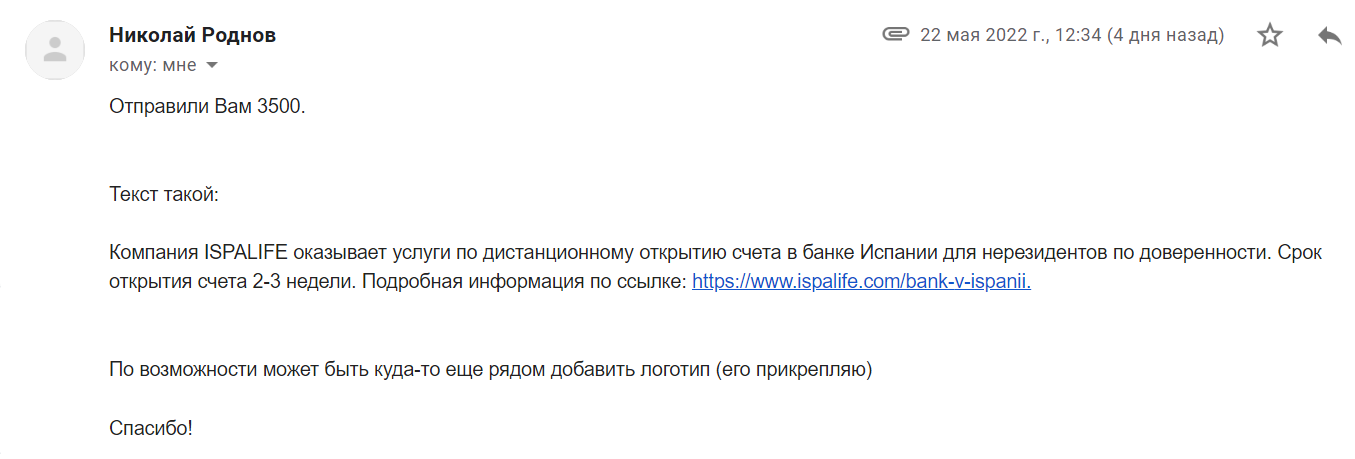Image resolution: width=1355 pixels, height=459 pixels.
Task: Click the reply arrow icon
Action: 1329,36
